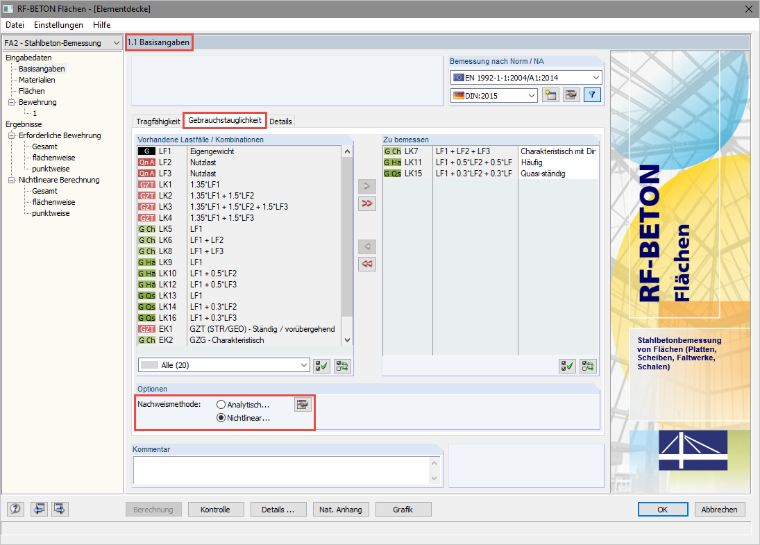Switch to Details tab
The width and height of the screenshot is (760, 545).
tap(281, 121)
